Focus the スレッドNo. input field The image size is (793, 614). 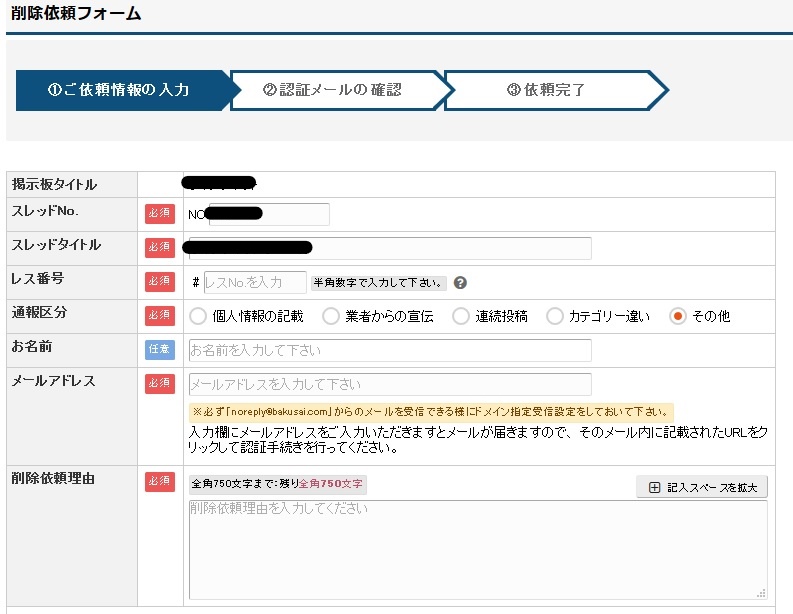click(x=269, y=214)
